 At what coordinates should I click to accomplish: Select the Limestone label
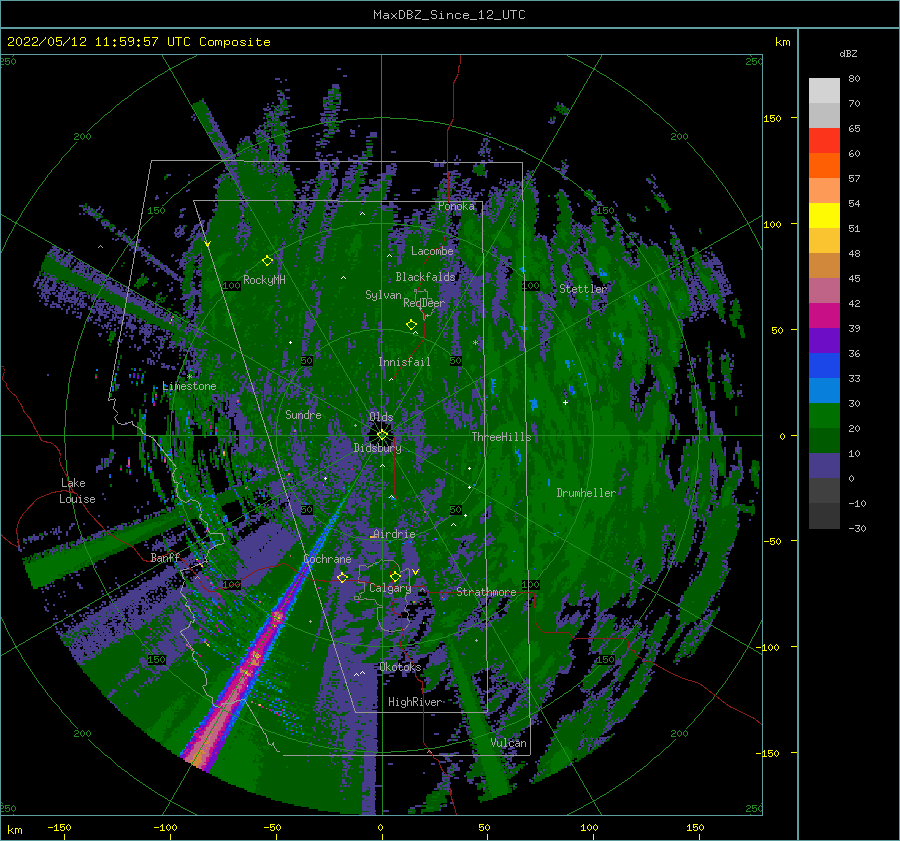coord(189,386)
